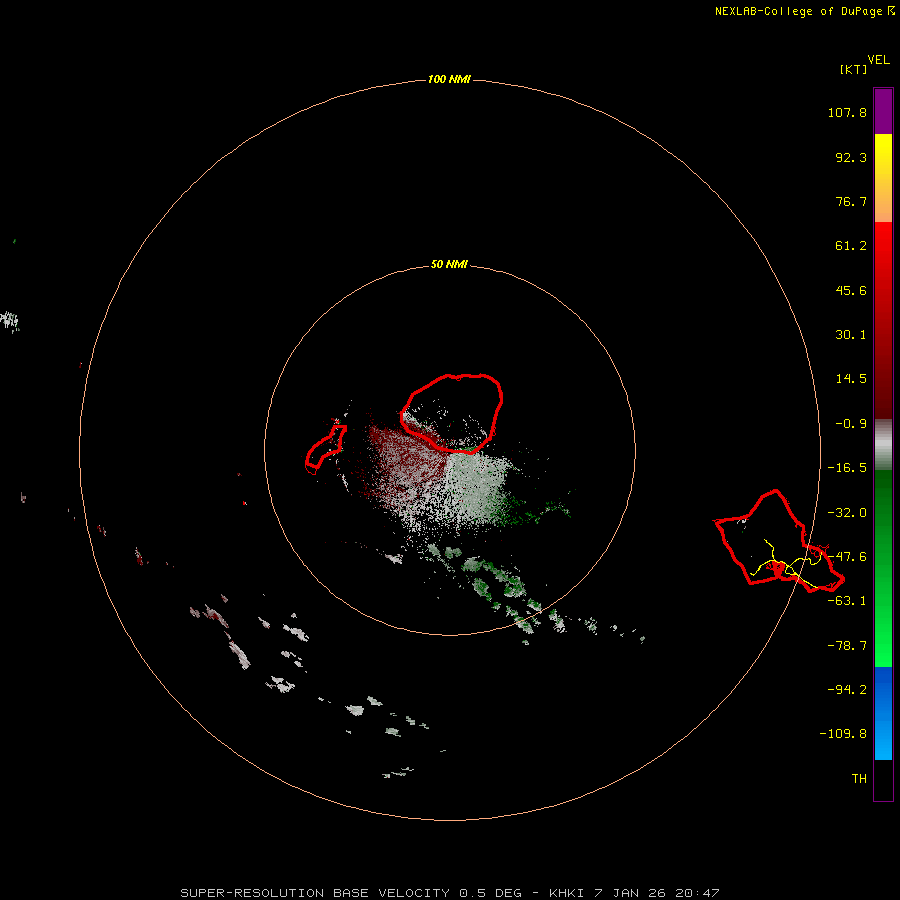Click the 30.1 velocity scale value
Viewport: 900px width, 900px height.
(851, 335)
